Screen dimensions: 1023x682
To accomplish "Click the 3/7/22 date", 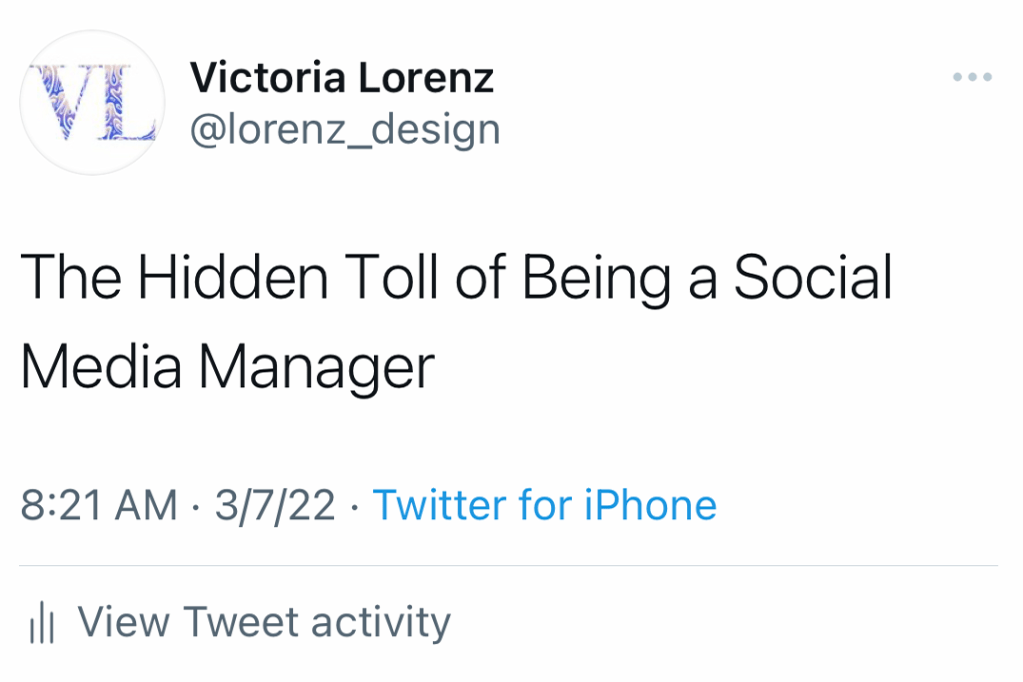I will coord(274,505).
